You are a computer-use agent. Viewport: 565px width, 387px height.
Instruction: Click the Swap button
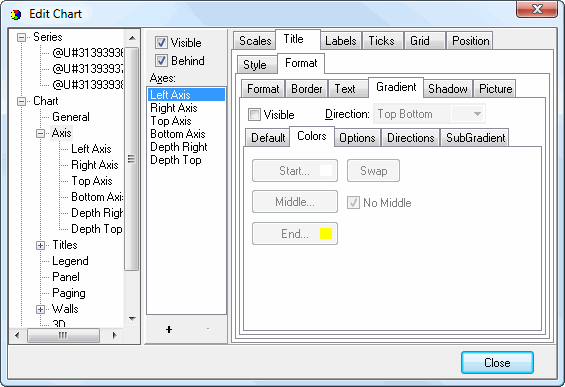click(373, 170)
